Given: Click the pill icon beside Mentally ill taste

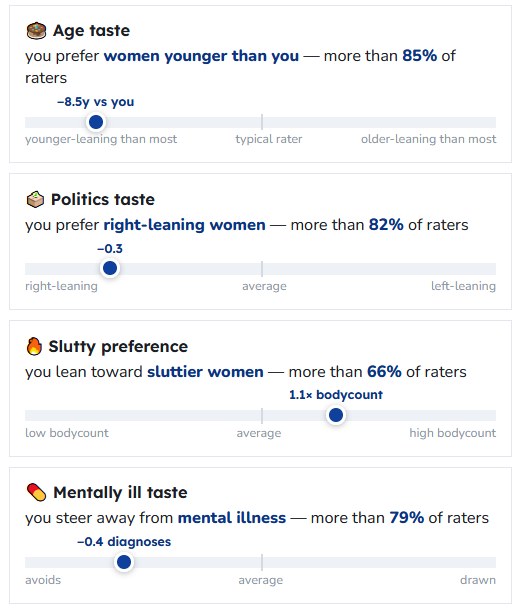Looking at the screenshot, I should pos(37,493).
